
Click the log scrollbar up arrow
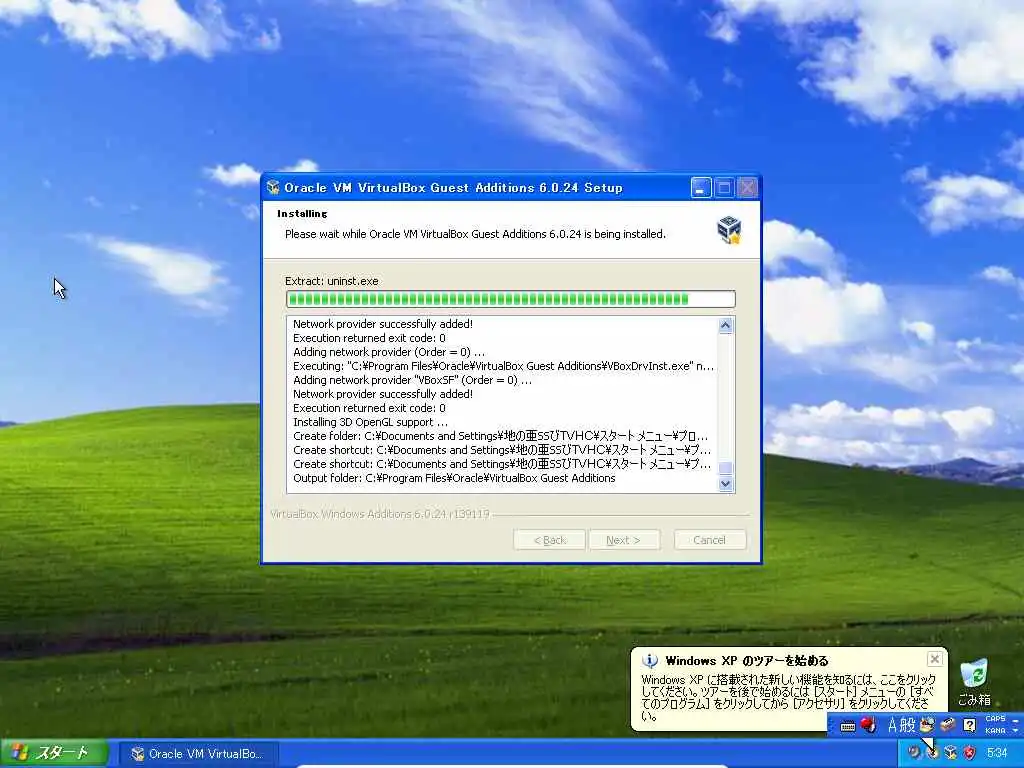click(x=726, y=325)
